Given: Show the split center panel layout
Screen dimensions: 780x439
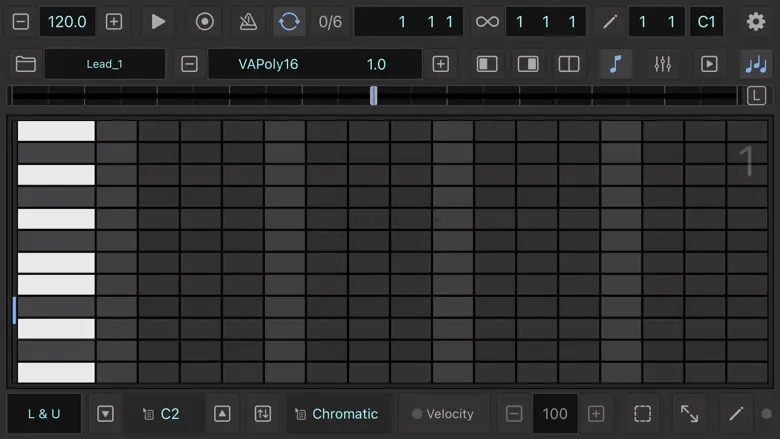Looking at the screenshot, I should pos(568,64).
